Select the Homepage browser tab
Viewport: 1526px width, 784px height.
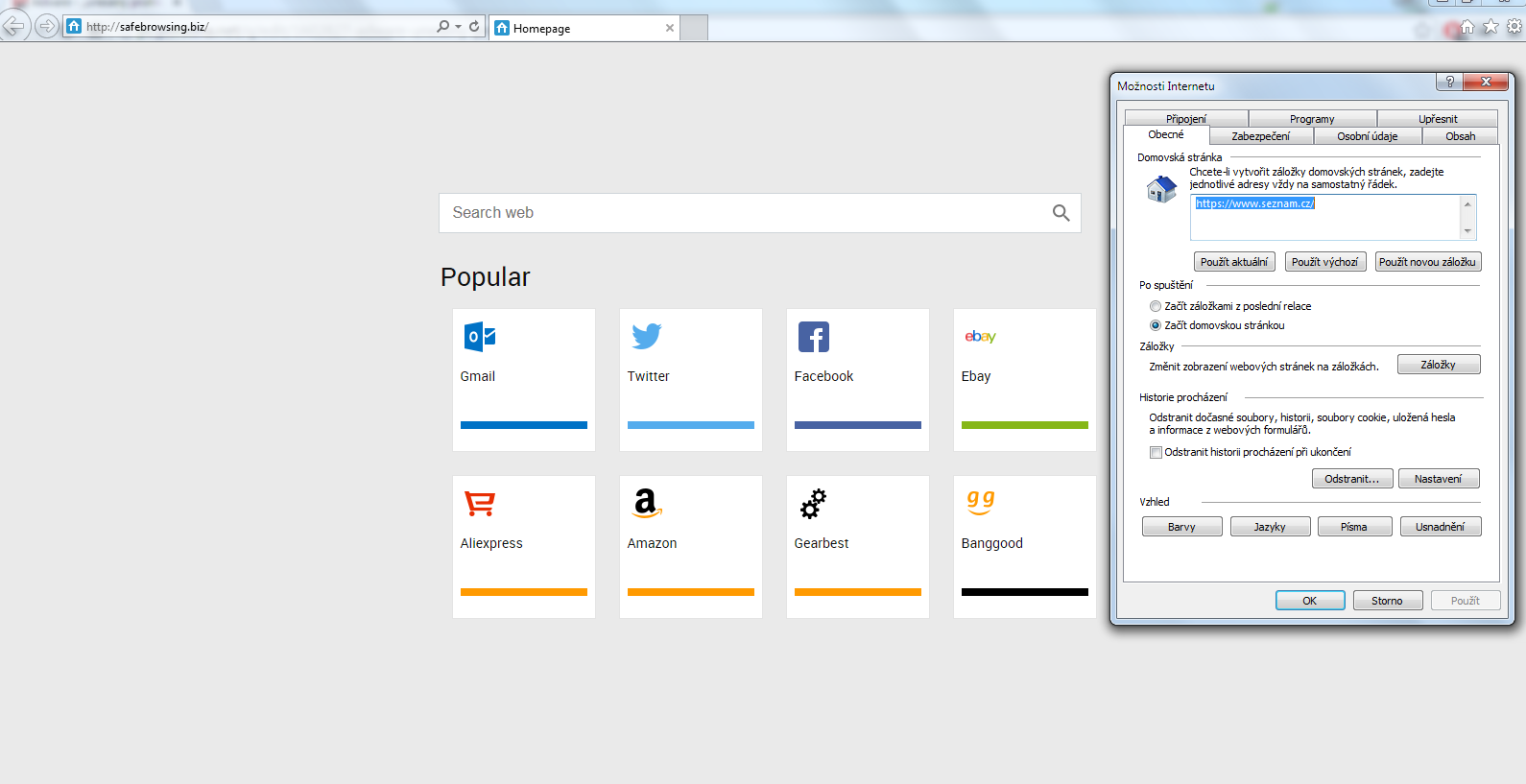[584, 28]
